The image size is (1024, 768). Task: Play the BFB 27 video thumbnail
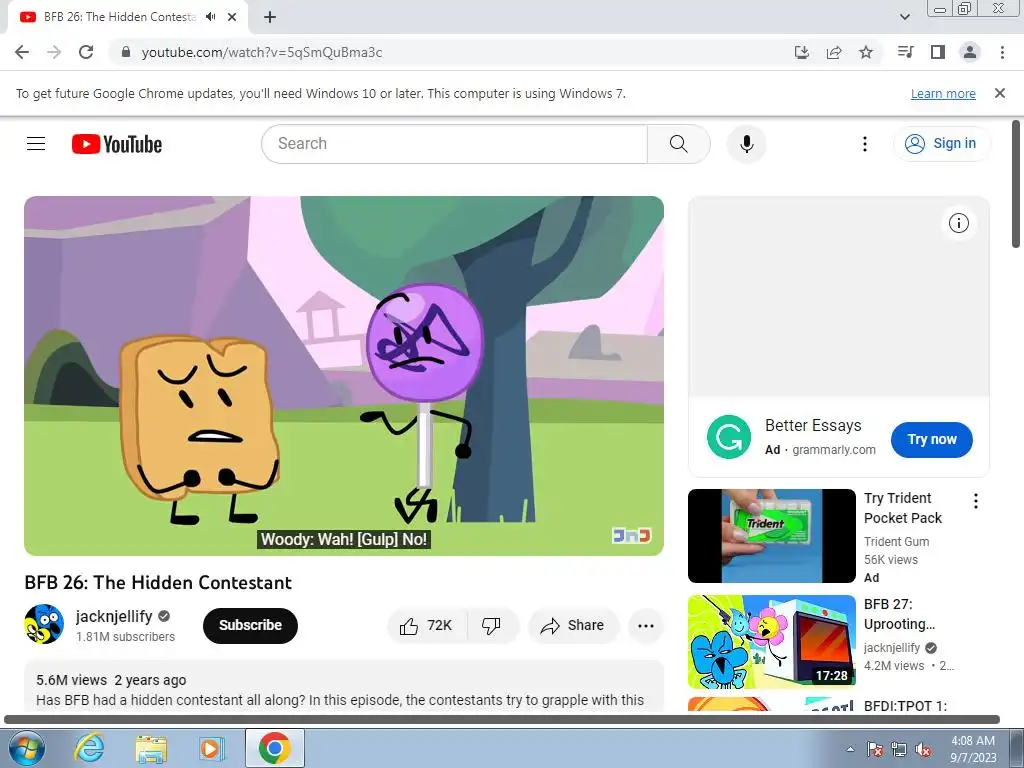(771, 641)
